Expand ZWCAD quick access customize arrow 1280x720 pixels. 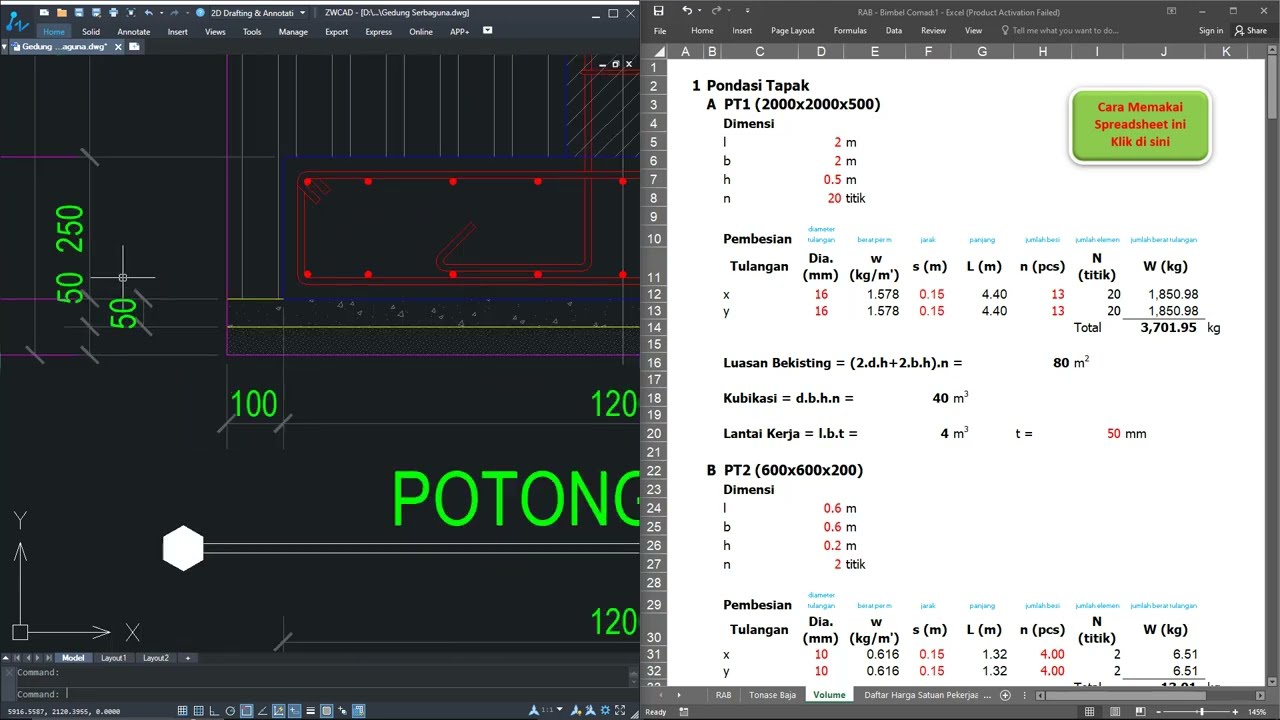(187, 12)
